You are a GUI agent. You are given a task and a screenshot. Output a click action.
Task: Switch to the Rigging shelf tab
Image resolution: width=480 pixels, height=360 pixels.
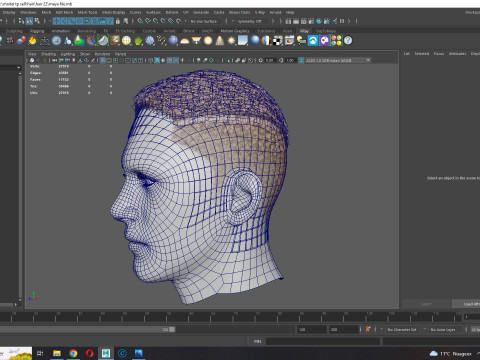tap(37, 31)
